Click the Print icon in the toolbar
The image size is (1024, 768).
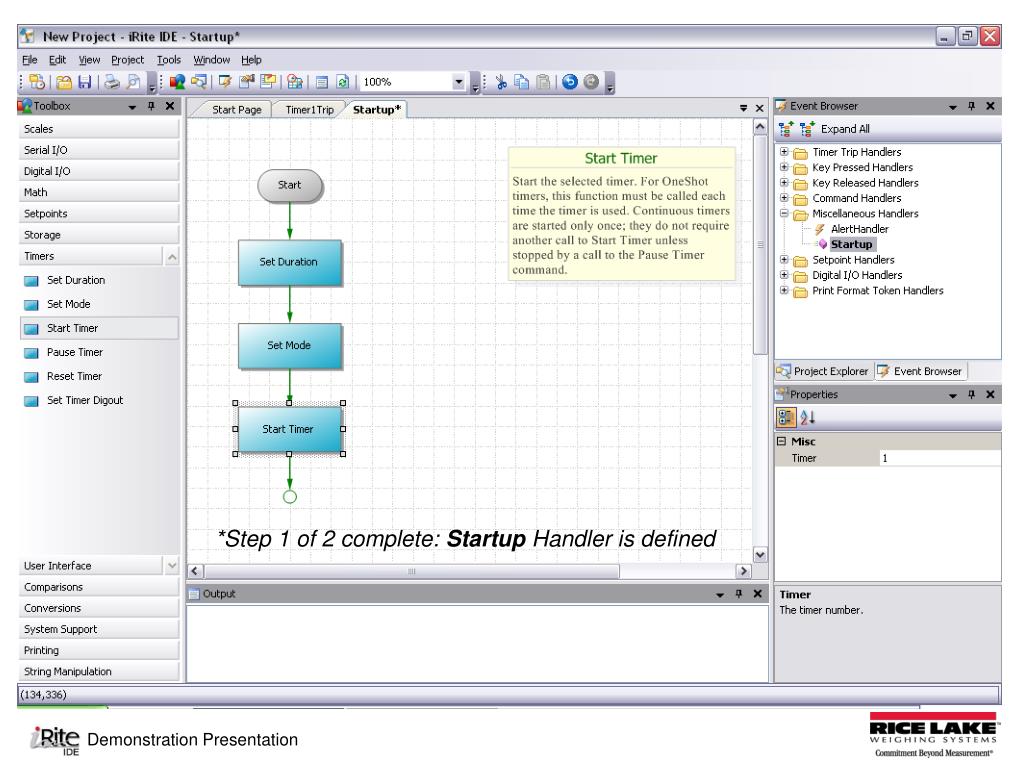point(112,82)
